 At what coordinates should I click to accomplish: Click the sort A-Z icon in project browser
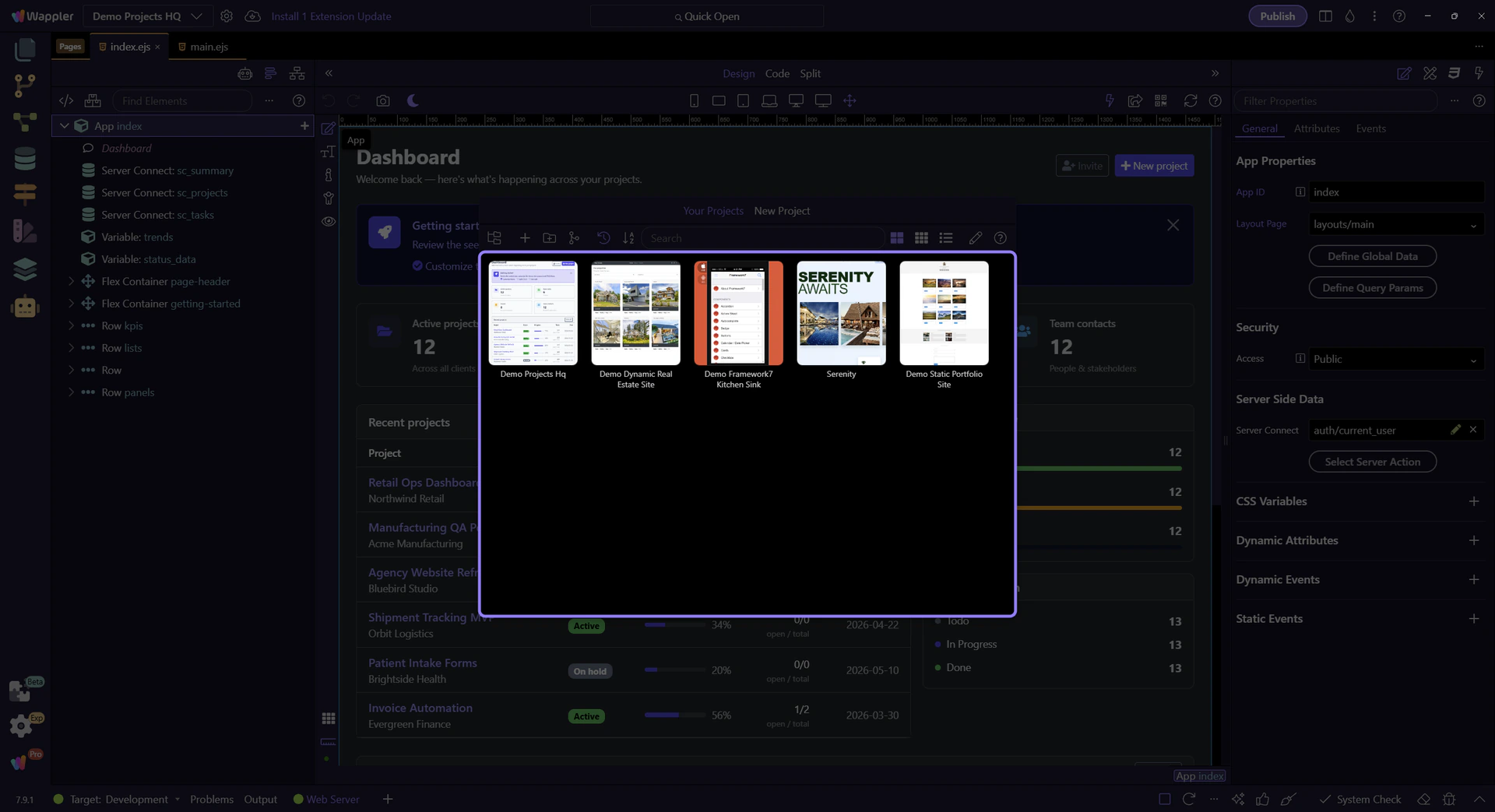point(628,238)
